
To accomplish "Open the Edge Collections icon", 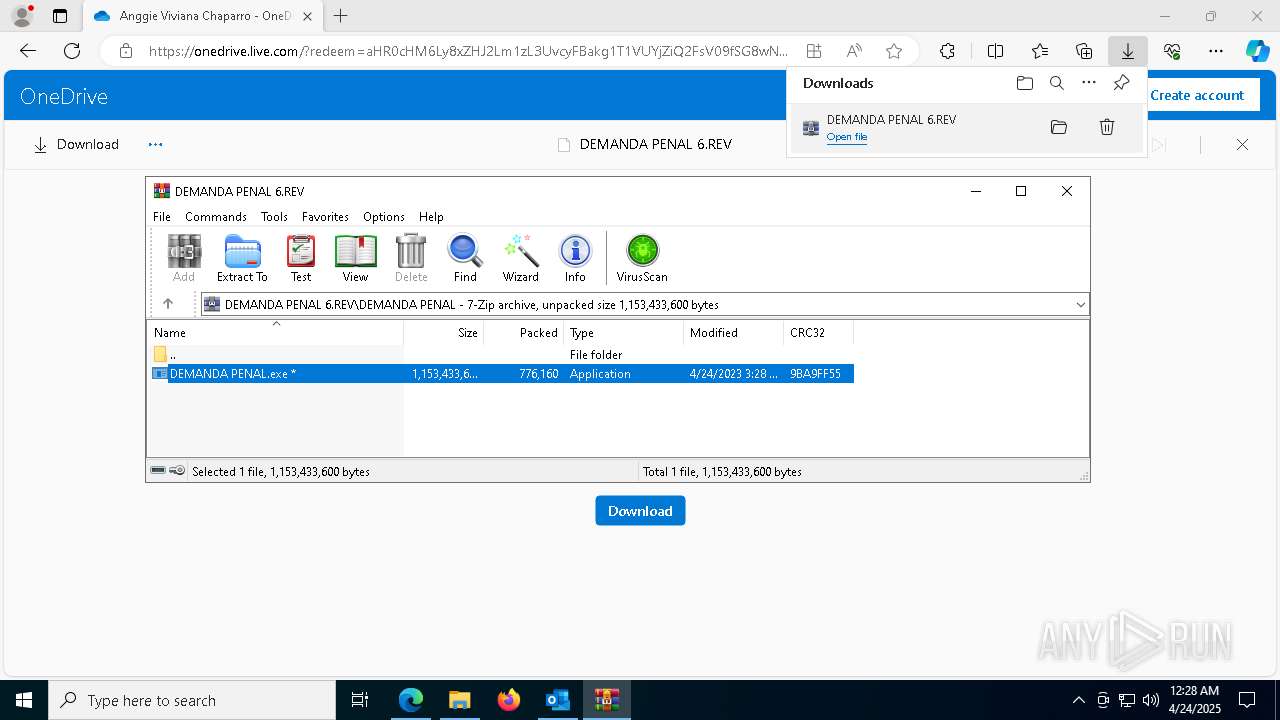I will [x=1084, y=51].
